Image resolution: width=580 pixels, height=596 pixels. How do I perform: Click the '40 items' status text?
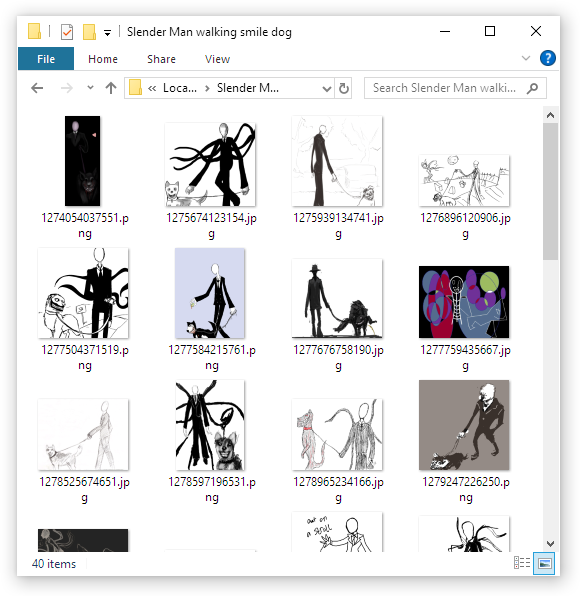coord(54,564)
